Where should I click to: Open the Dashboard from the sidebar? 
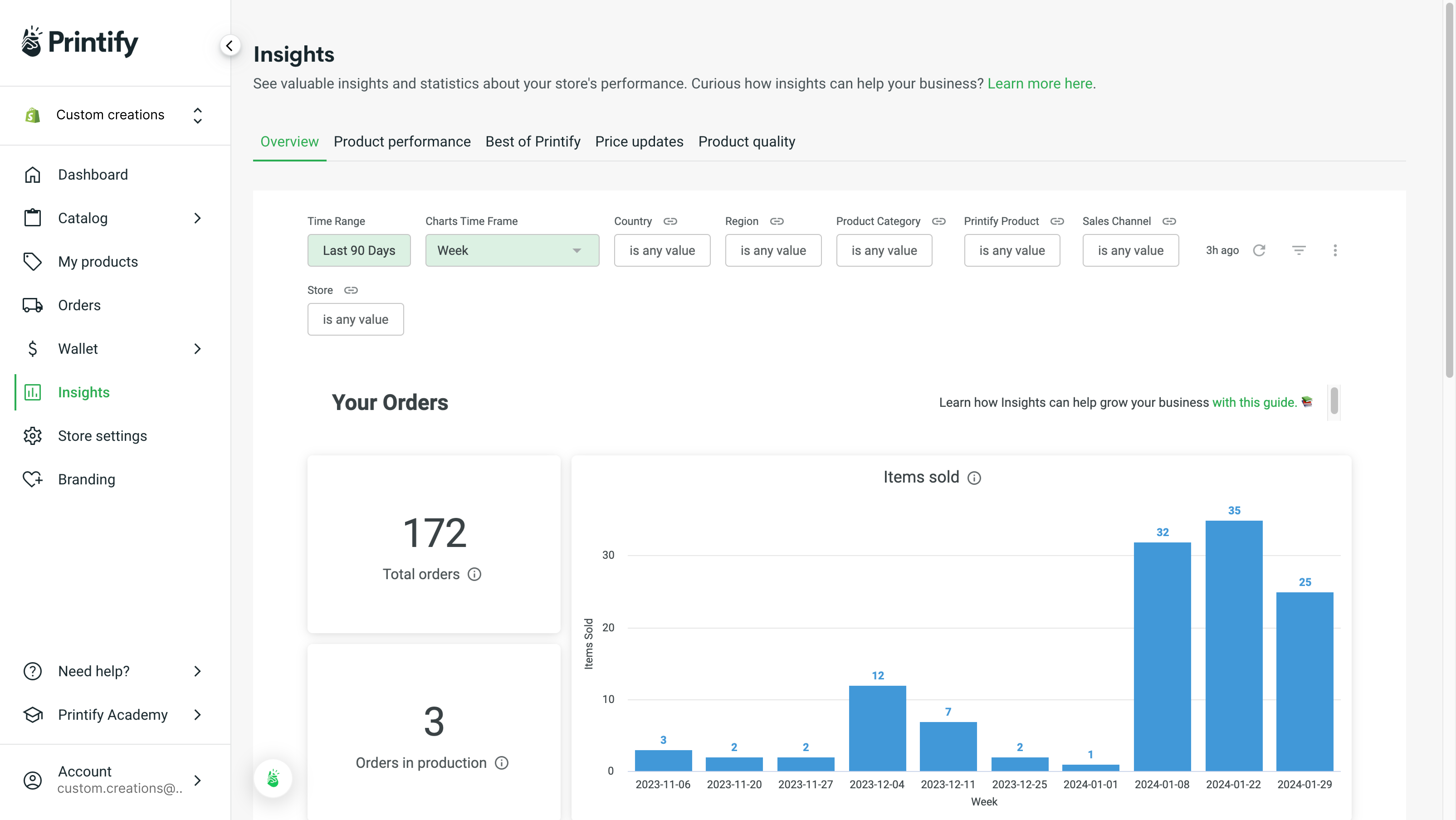click(93, 174)
